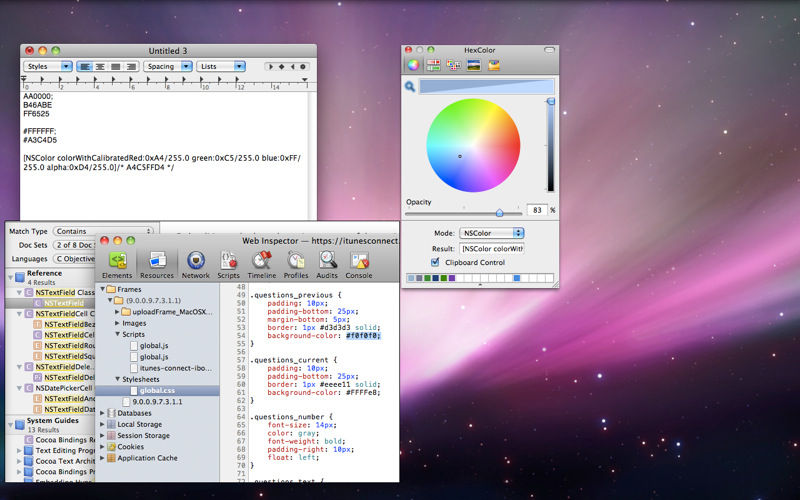This screenshot has width=800, height=500.
Task: Open the color palettes picker in HexColor
Action: click(454, 65)
